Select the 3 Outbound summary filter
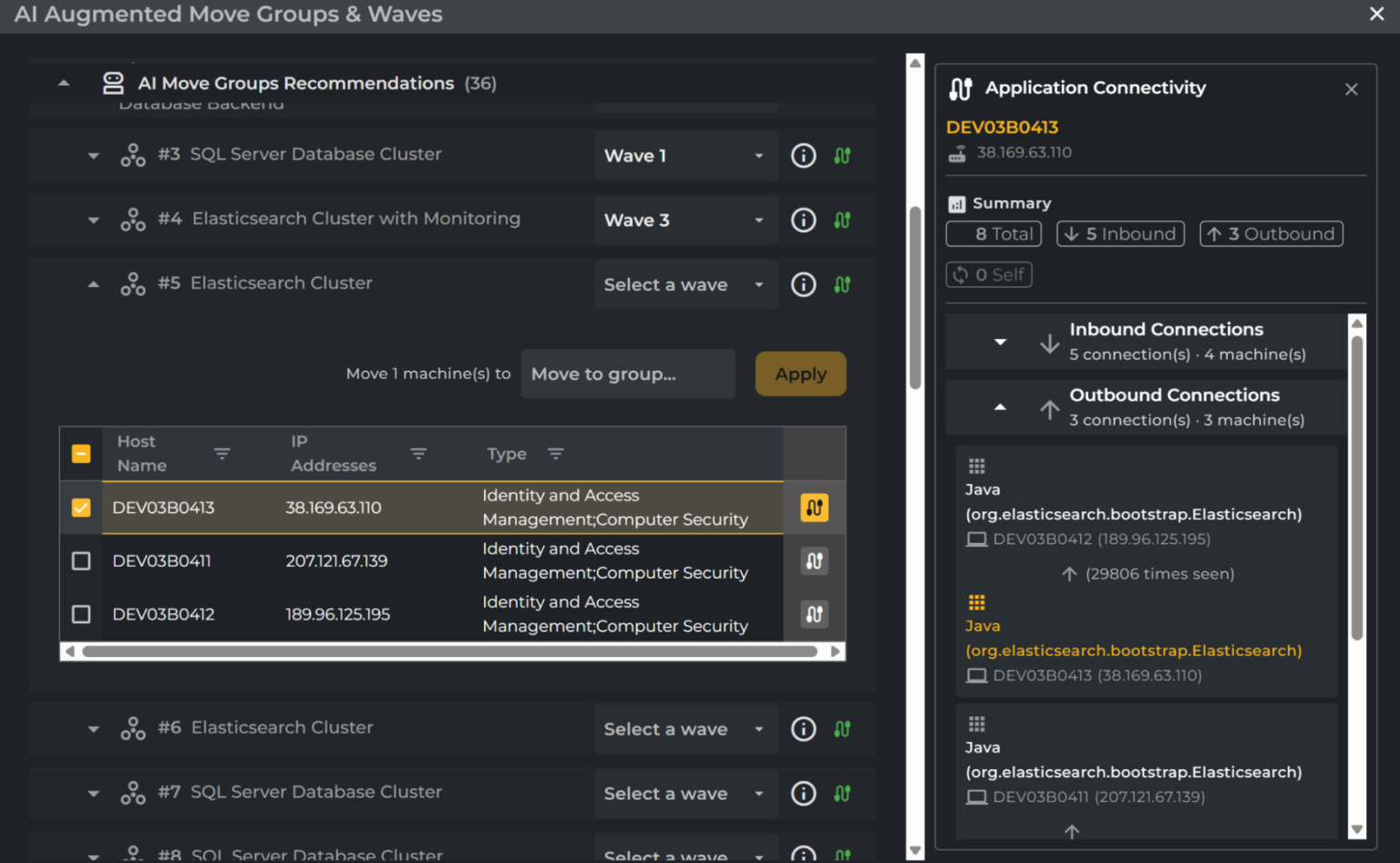This screenshot has height=863, width=1400. tap(1271, 234)
